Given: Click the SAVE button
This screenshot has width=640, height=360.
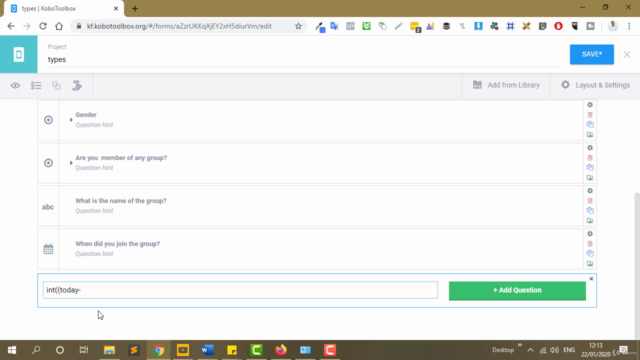Looking at the screenshot, I should [591, 54].
